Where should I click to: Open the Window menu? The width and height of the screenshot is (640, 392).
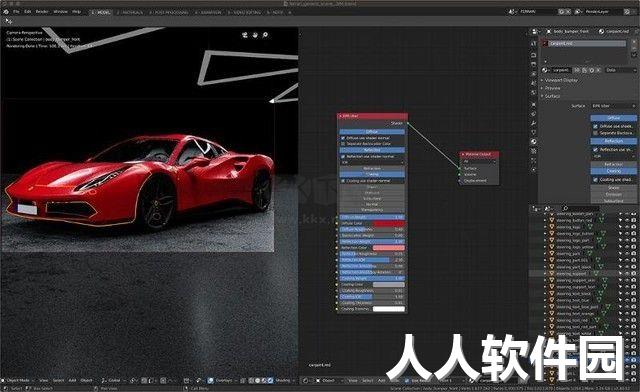[60, 12]
